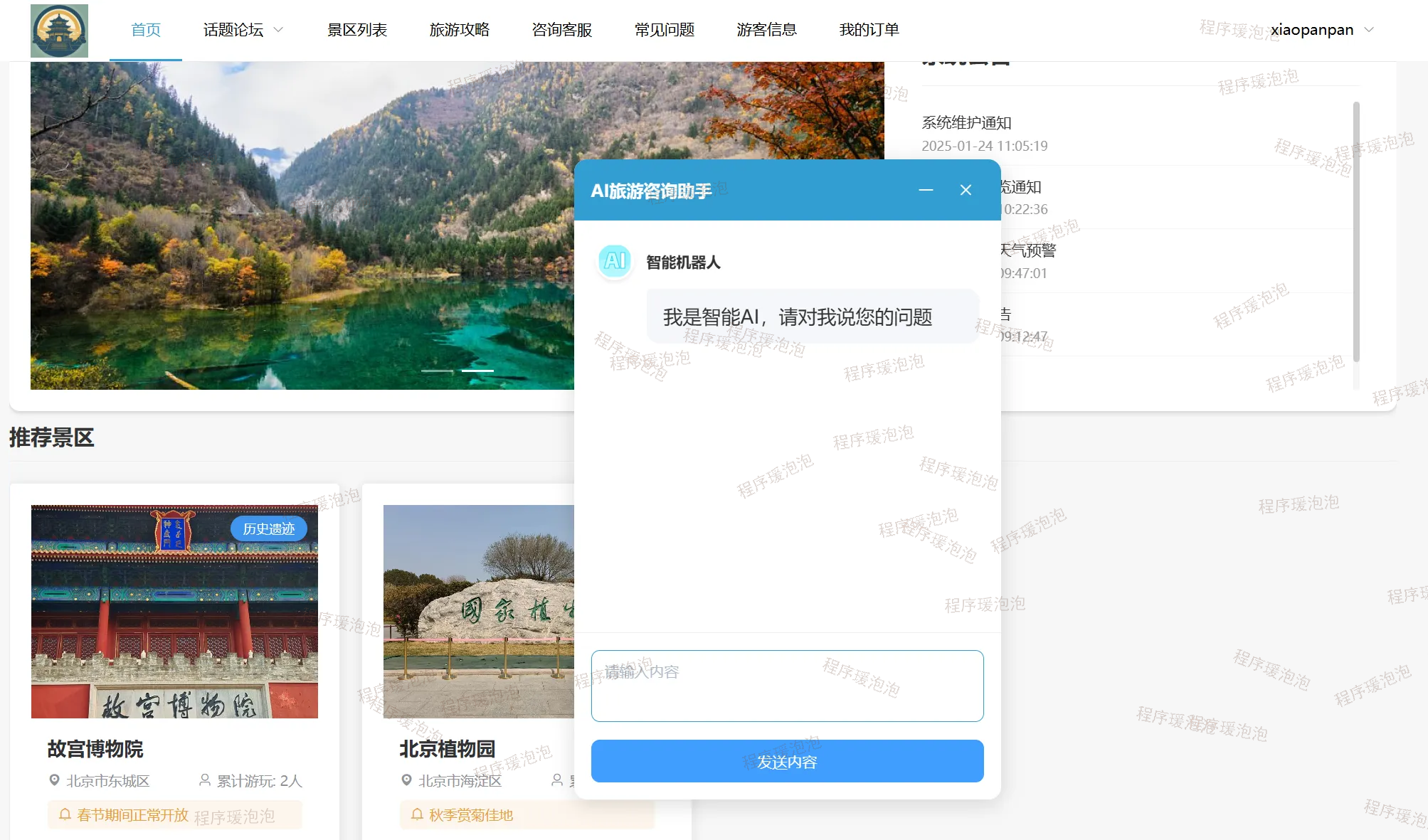Click the 请输入内容 chat input box
Image resolution: width=1428 pixels, height=840 pixels.
(x=787, y=686)
